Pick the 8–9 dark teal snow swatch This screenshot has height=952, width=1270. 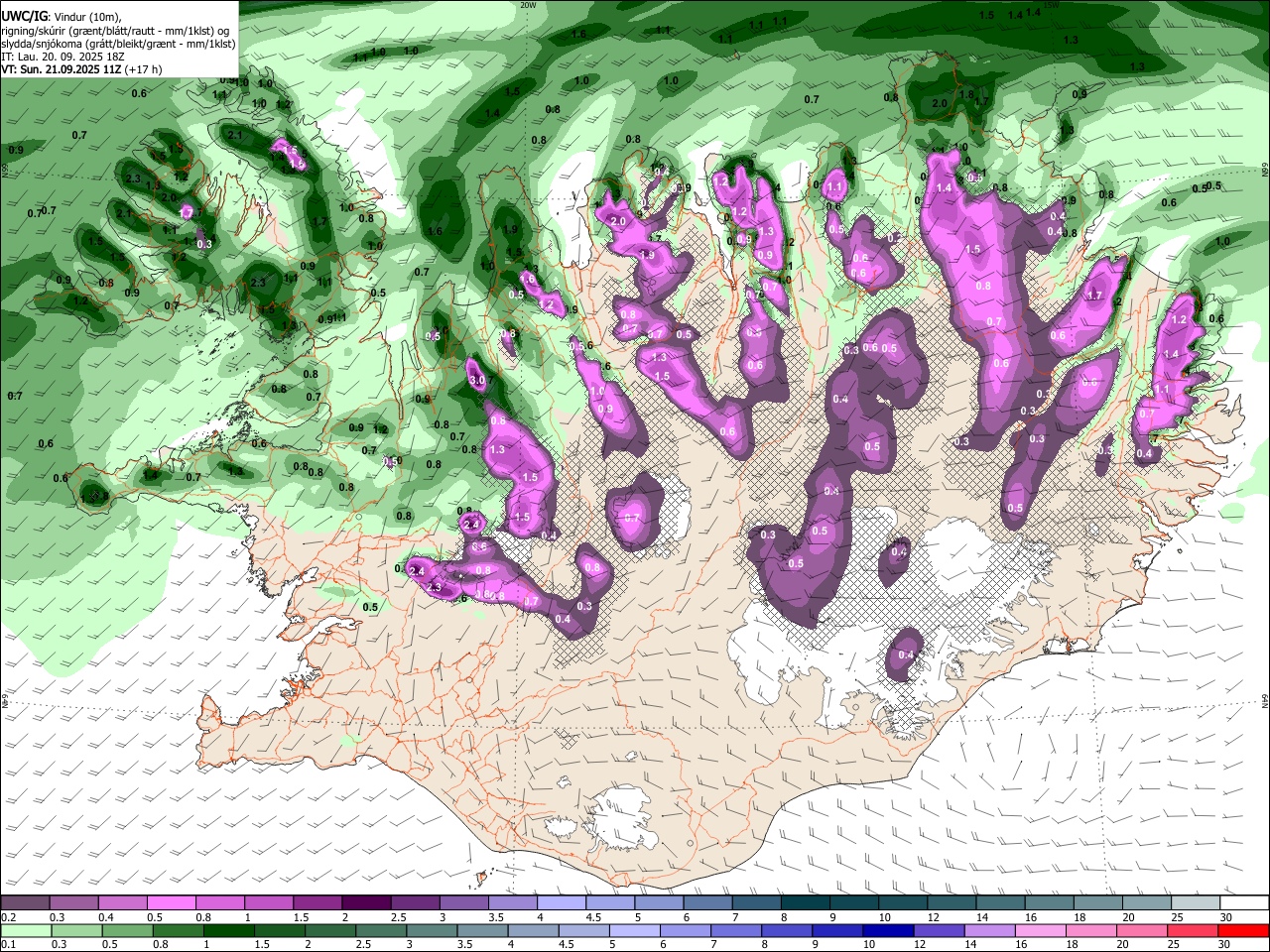(804, 903)
